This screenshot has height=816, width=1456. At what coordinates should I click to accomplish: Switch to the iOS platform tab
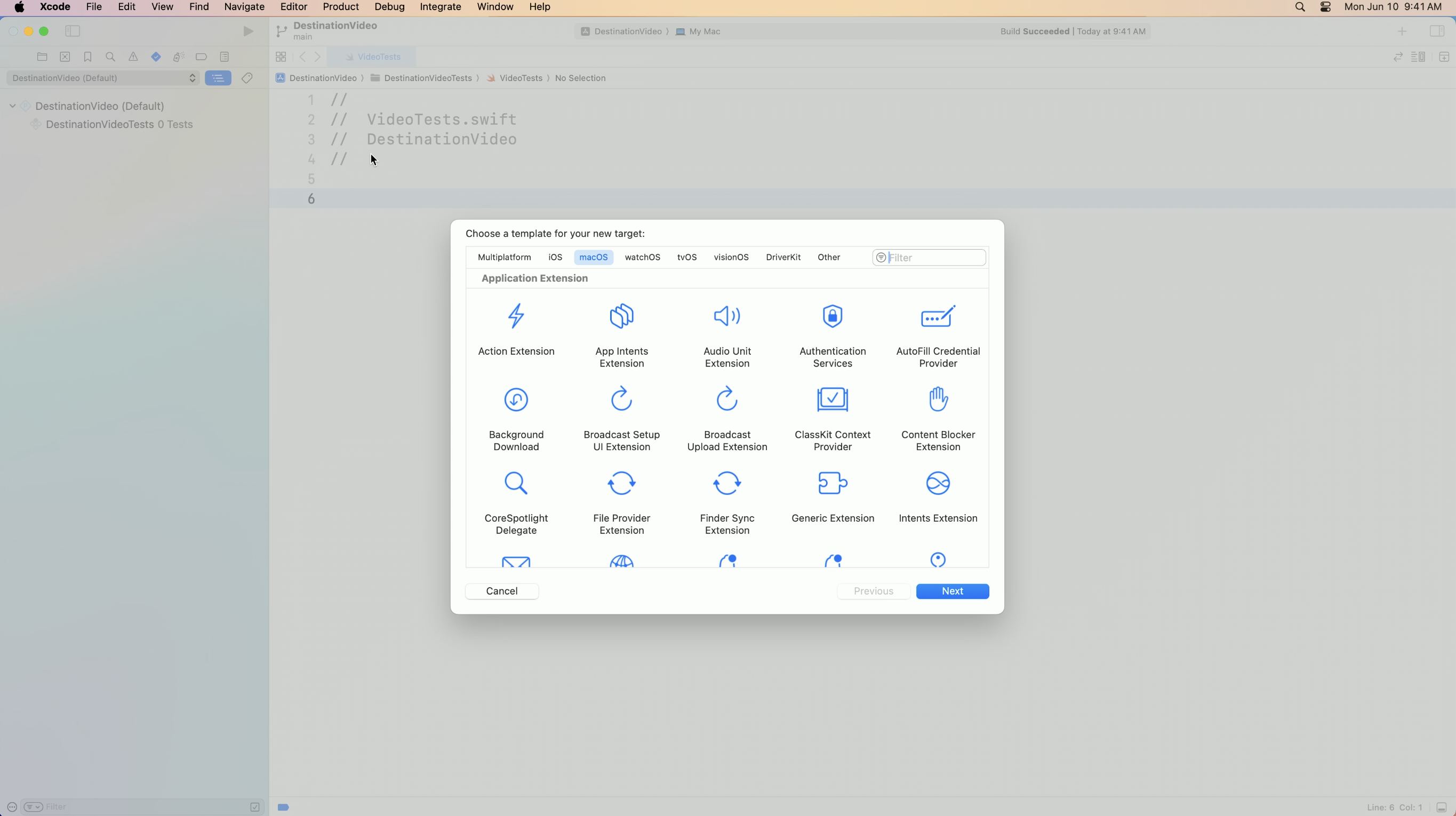(x=555, y=257)
